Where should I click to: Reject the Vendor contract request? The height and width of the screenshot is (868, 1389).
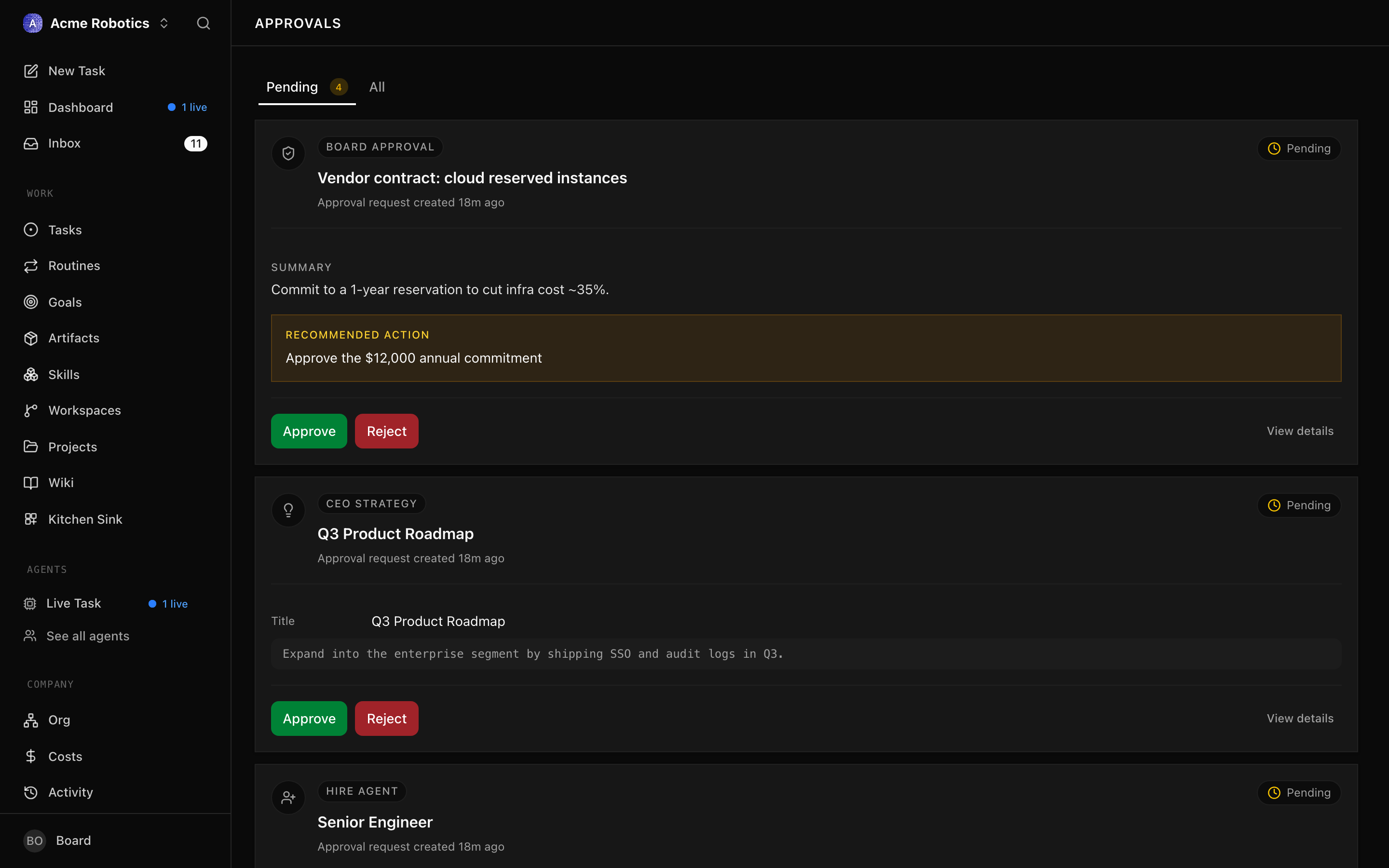(386, 431)
